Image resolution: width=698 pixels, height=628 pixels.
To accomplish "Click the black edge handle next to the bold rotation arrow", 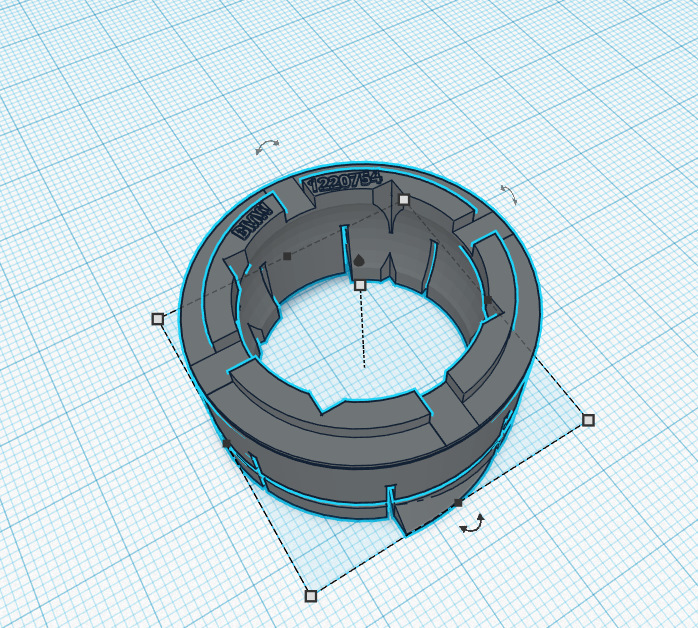I will point(458,503).
